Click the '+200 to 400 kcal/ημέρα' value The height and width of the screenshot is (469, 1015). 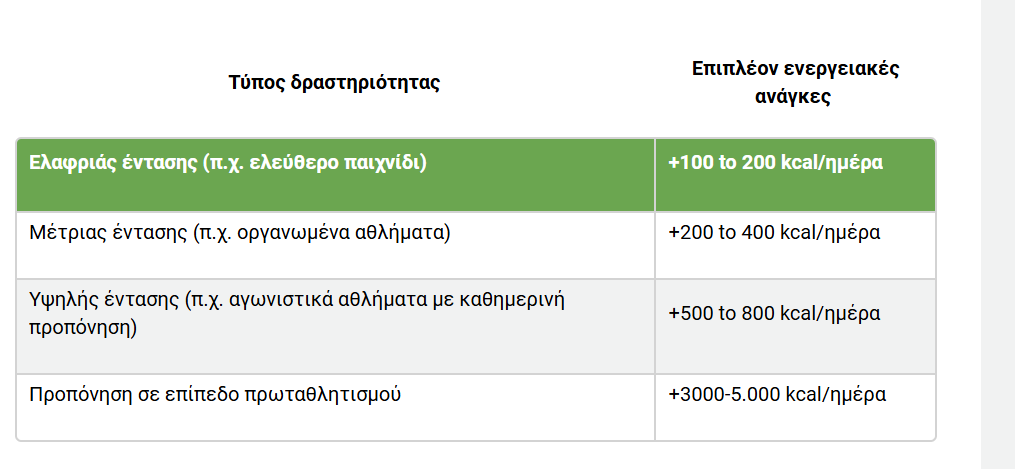coord(774,234)
